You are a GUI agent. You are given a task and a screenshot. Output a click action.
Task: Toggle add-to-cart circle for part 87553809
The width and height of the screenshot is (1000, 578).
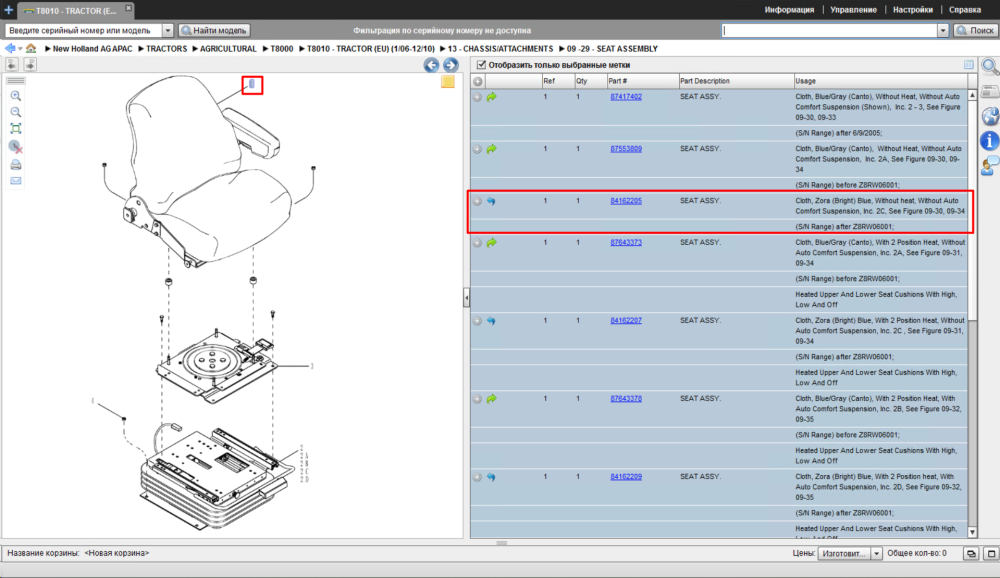[477, 149]
